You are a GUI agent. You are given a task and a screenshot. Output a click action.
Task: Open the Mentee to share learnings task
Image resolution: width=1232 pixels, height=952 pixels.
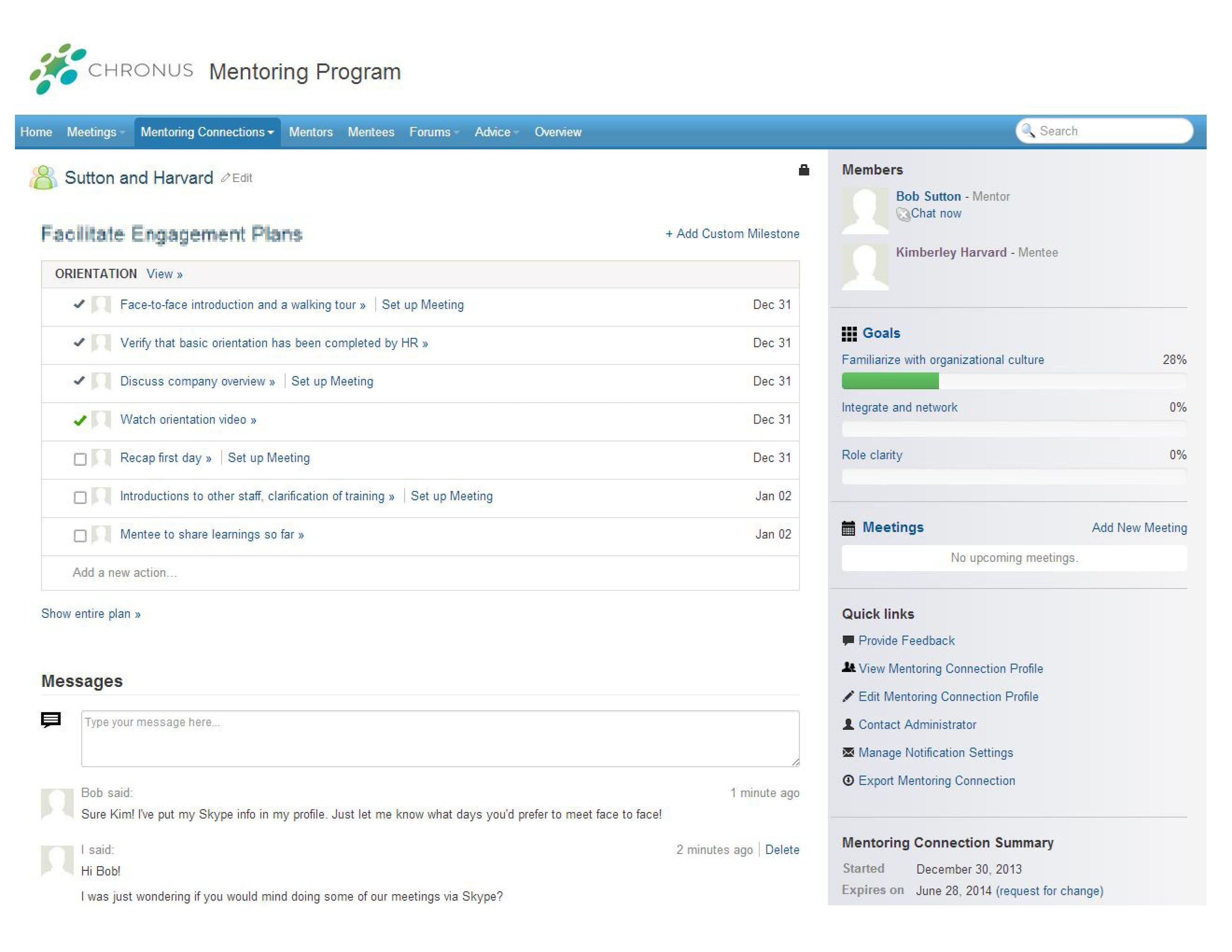212,535
